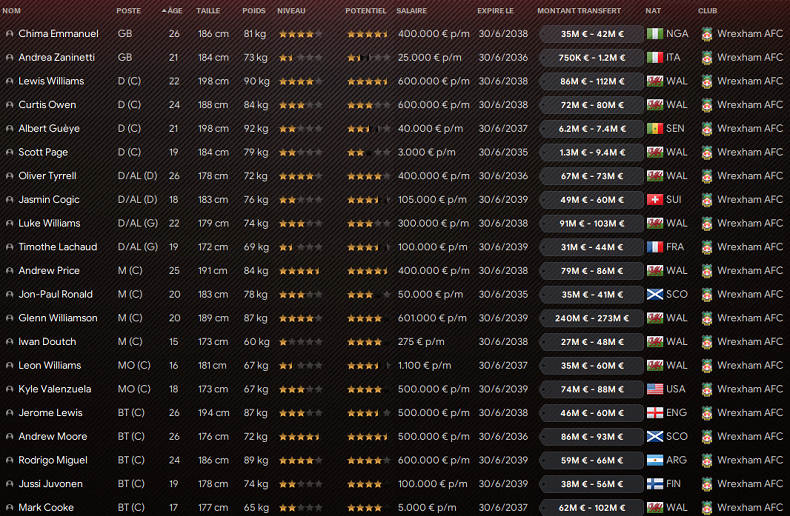The image size is (790, 516).
Task: Sort the list by the ÂGE column
Action: pyautogui.click(x=173, y=10)
